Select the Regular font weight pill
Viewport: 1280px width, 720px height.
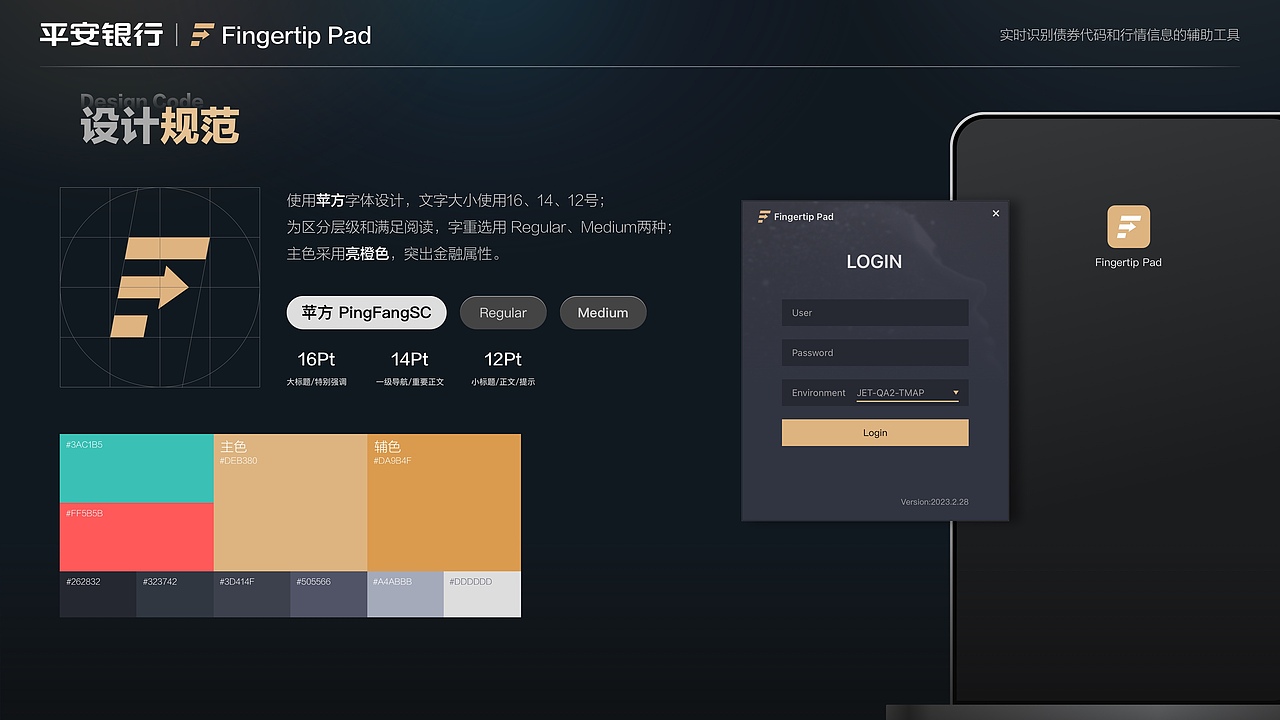(503, 312)
